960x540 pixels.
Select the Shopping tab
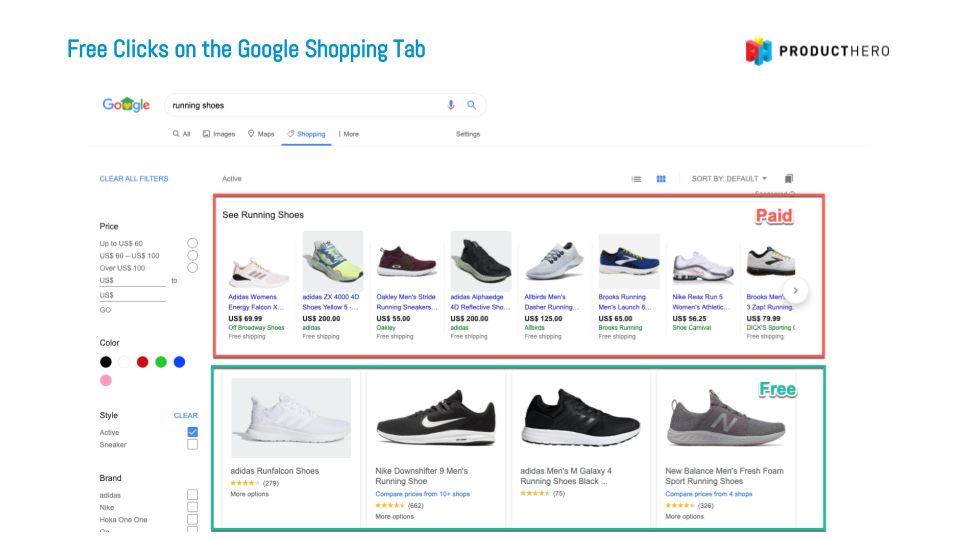(x=307, y=134)
